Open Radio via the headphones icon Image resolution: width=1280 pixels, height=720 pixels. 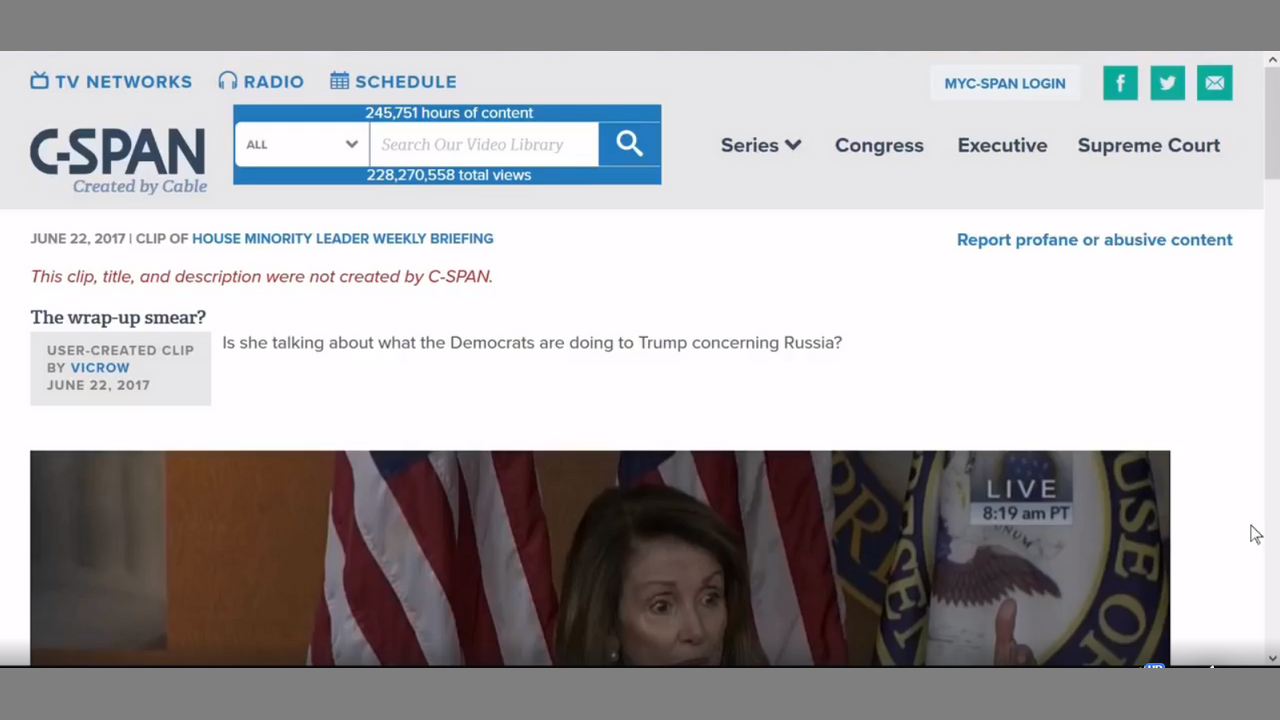click(228, 81)
